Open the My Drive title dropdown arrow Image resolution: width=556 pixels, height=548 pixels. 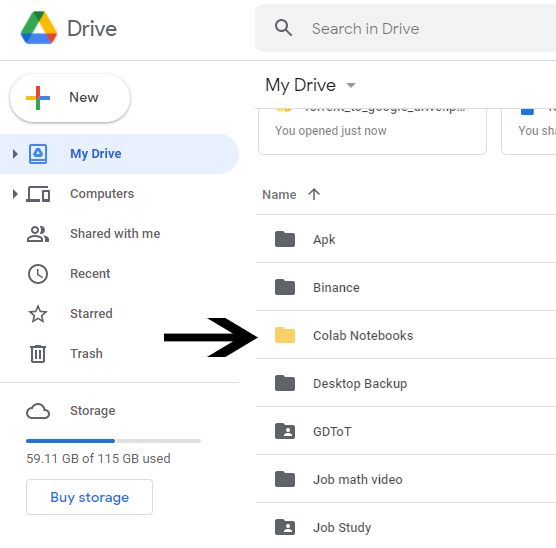click(351, 85)
